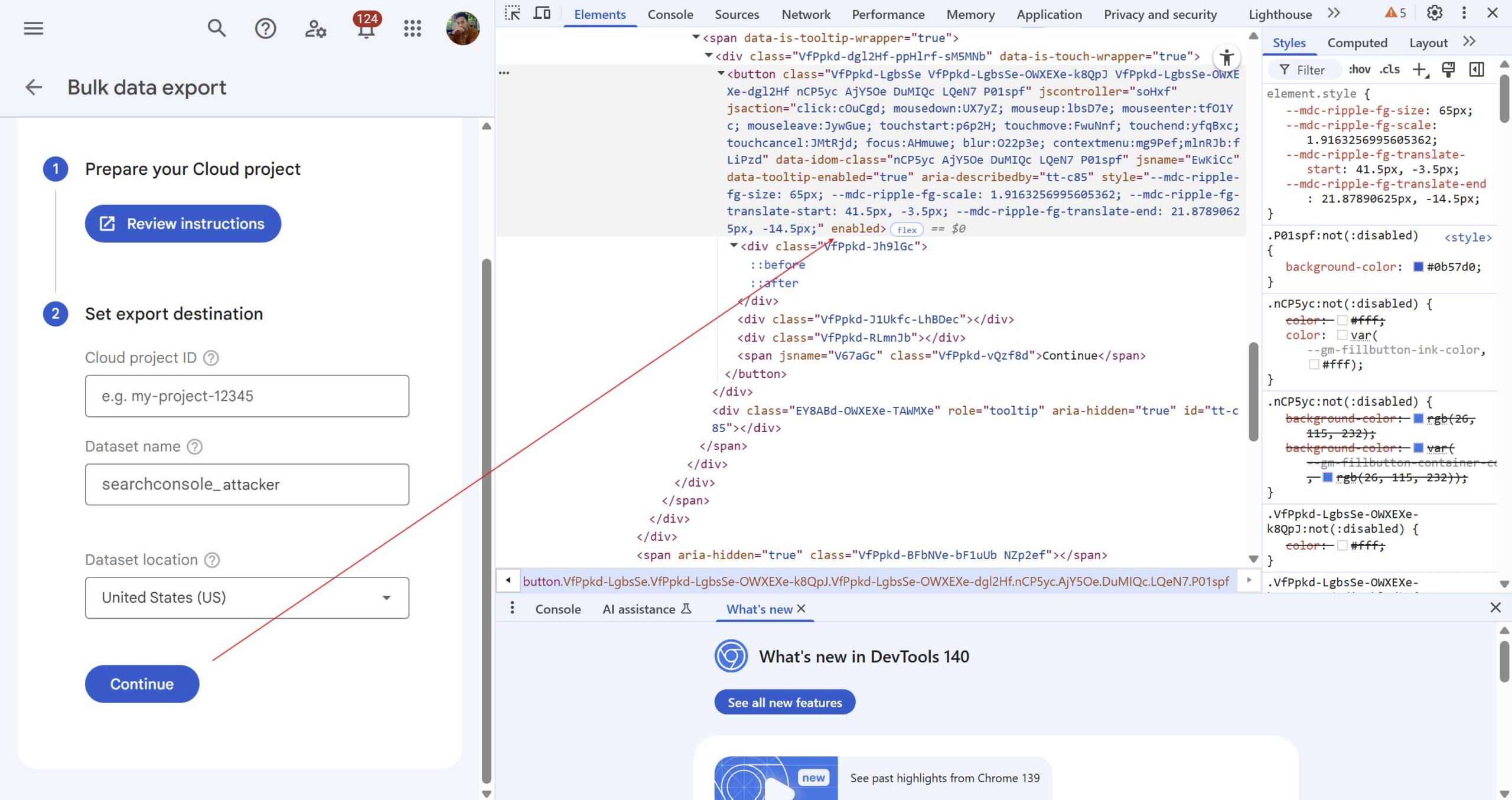
Task: Open Google apps grid icon
Action: point(412,28)
